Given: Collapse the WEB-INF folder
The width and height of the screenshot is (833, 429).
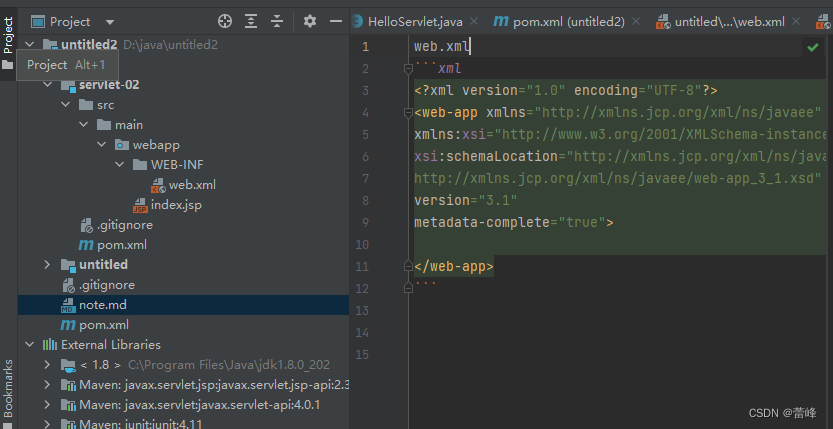Looking at the screenshot, I should pyautogui.click(x=120, y=165).
